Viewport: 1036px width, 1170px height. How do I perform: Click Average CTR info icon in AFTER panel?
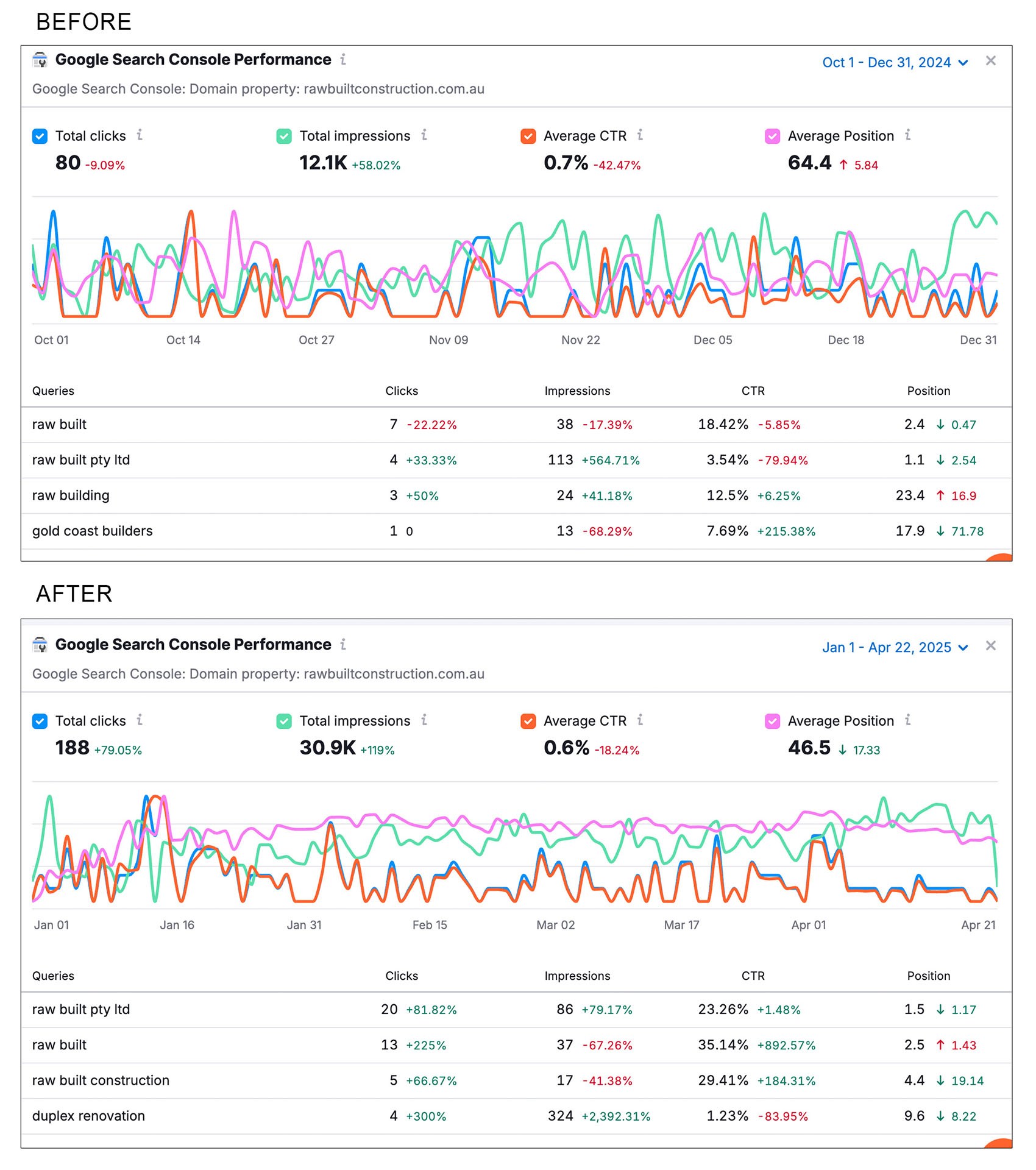640,720
